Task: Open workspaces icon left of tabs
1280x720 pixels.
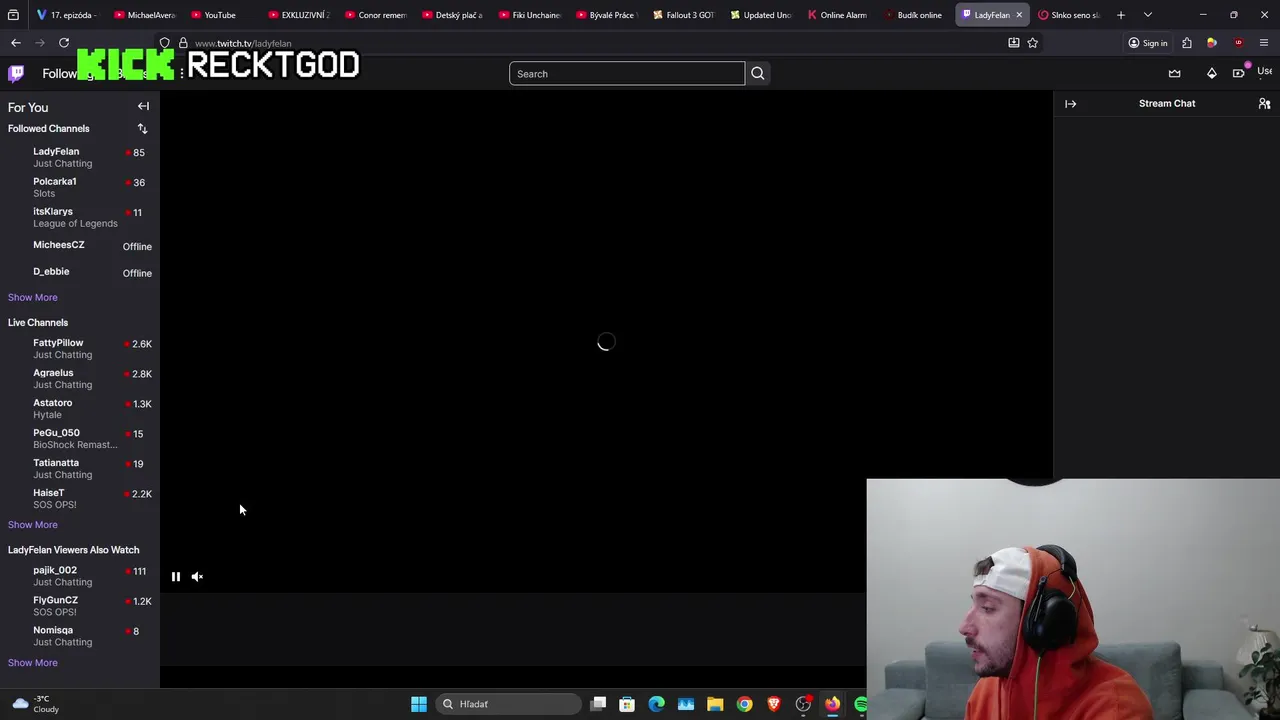Action: [x=13, y=15]
